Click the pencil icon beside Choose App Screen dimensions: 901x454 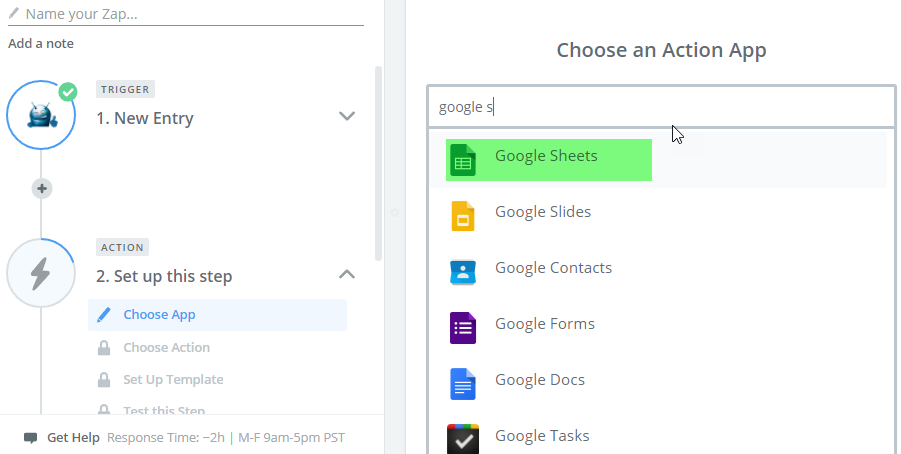(x=104, y=315)
